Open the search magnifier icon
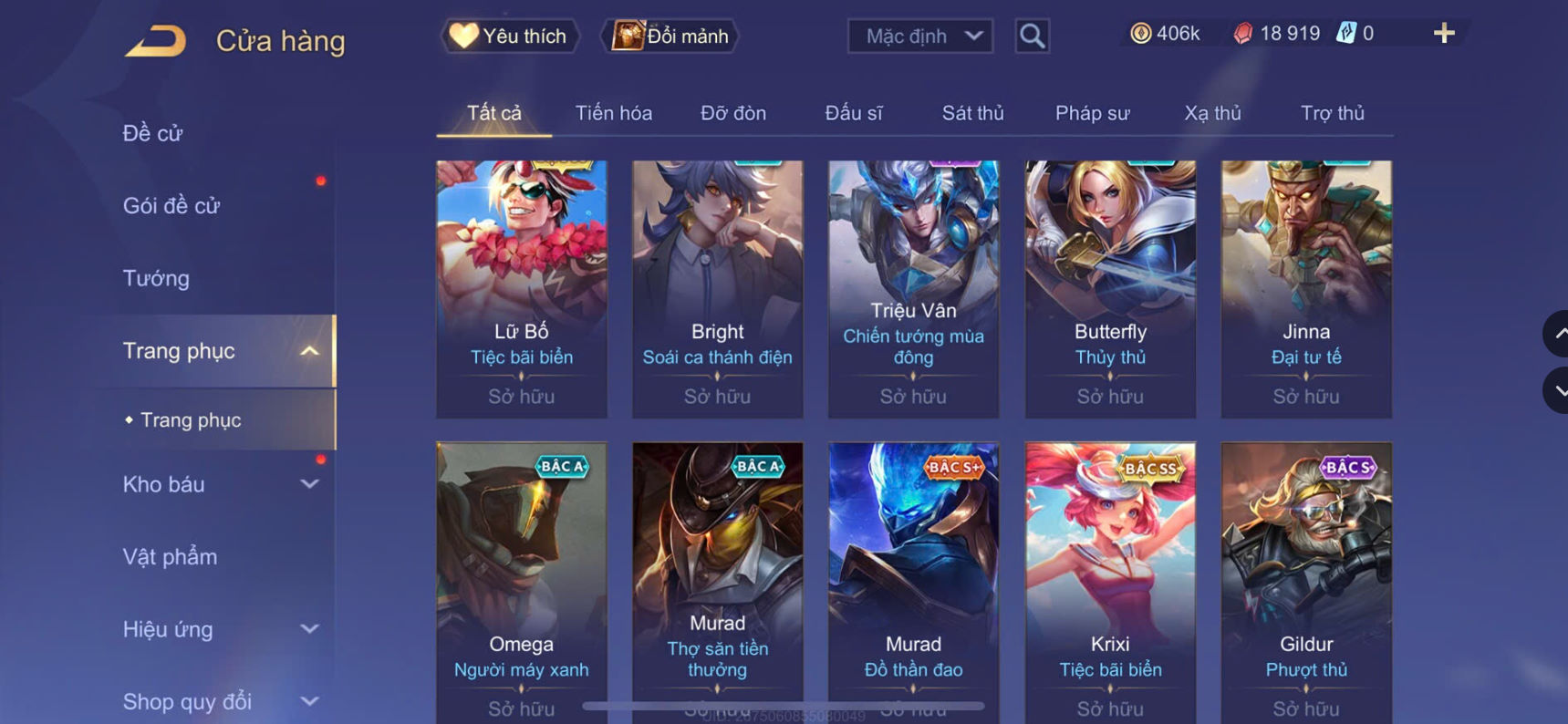The width and height of the screenshot is (1568, 724). coord(1032,36)
